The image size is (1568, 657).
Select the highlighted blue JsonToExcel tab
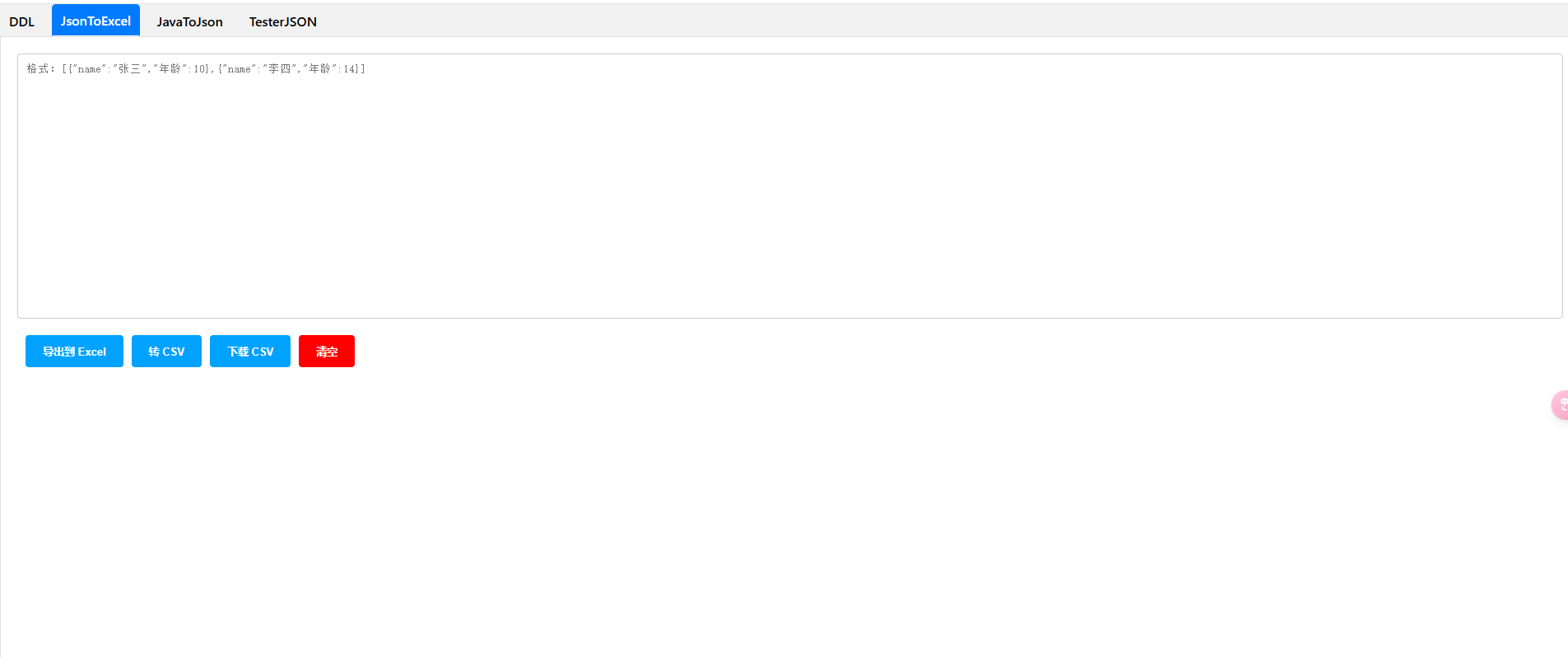click(95, 21)
